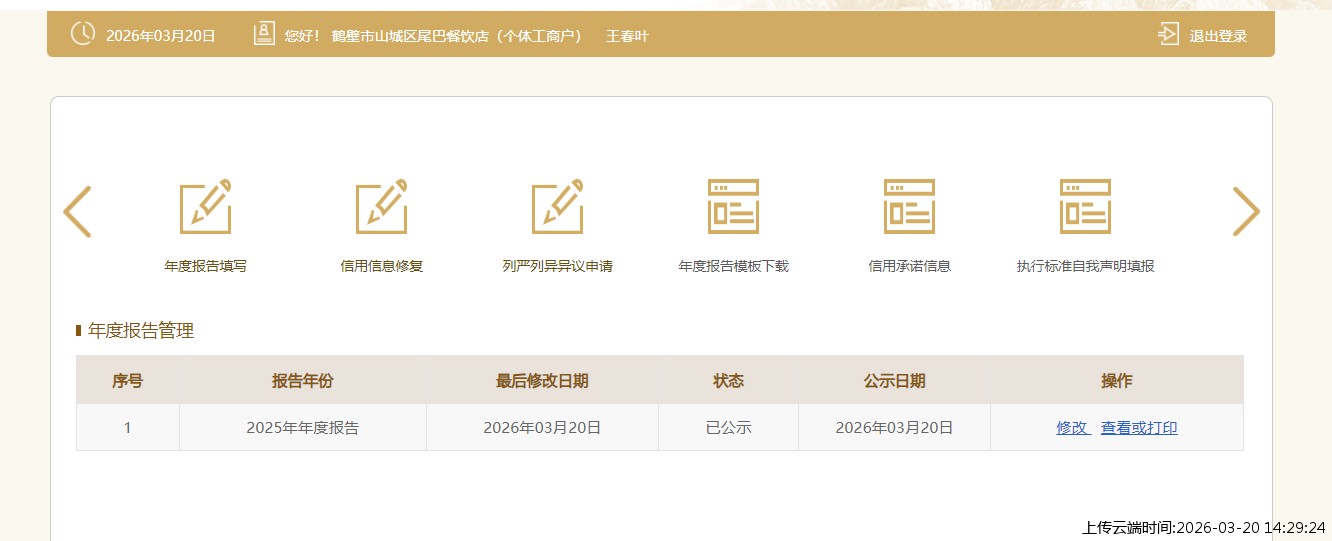Image resolution: width=1332 pixels, height=541 pixels.
Task: Open the 信用承诺信息 icon
Action: click(909, 207)
